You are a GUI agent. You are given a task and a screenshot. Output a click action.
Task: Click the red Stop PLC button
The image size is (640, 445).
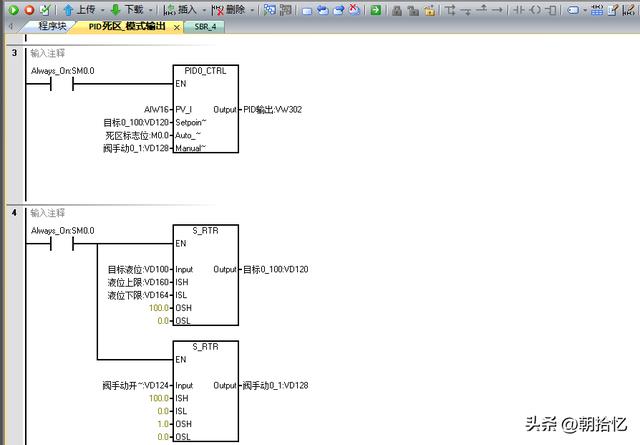click(x=28, y=9)
